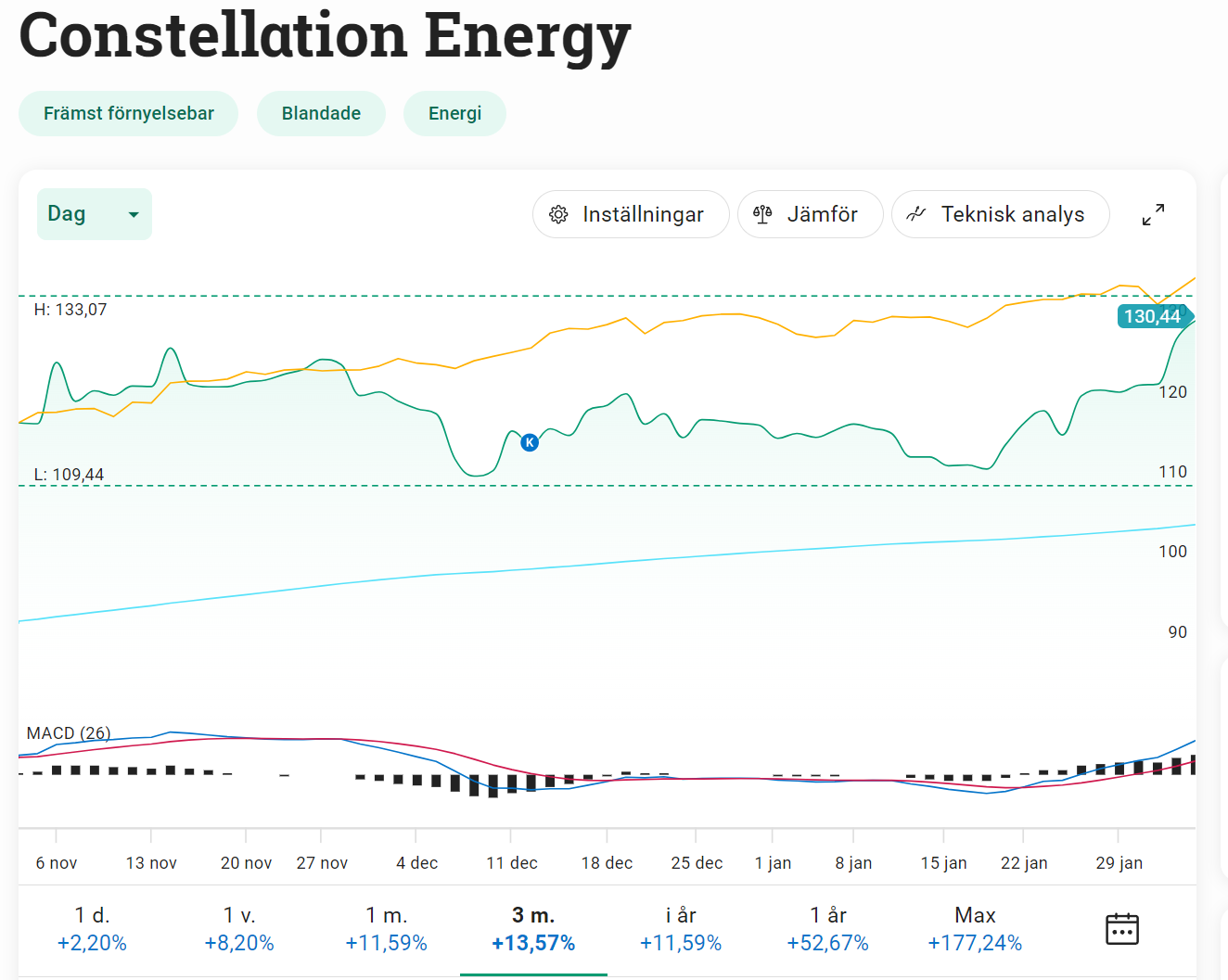Select the 1 d. period tab

[x=92, y=929]
